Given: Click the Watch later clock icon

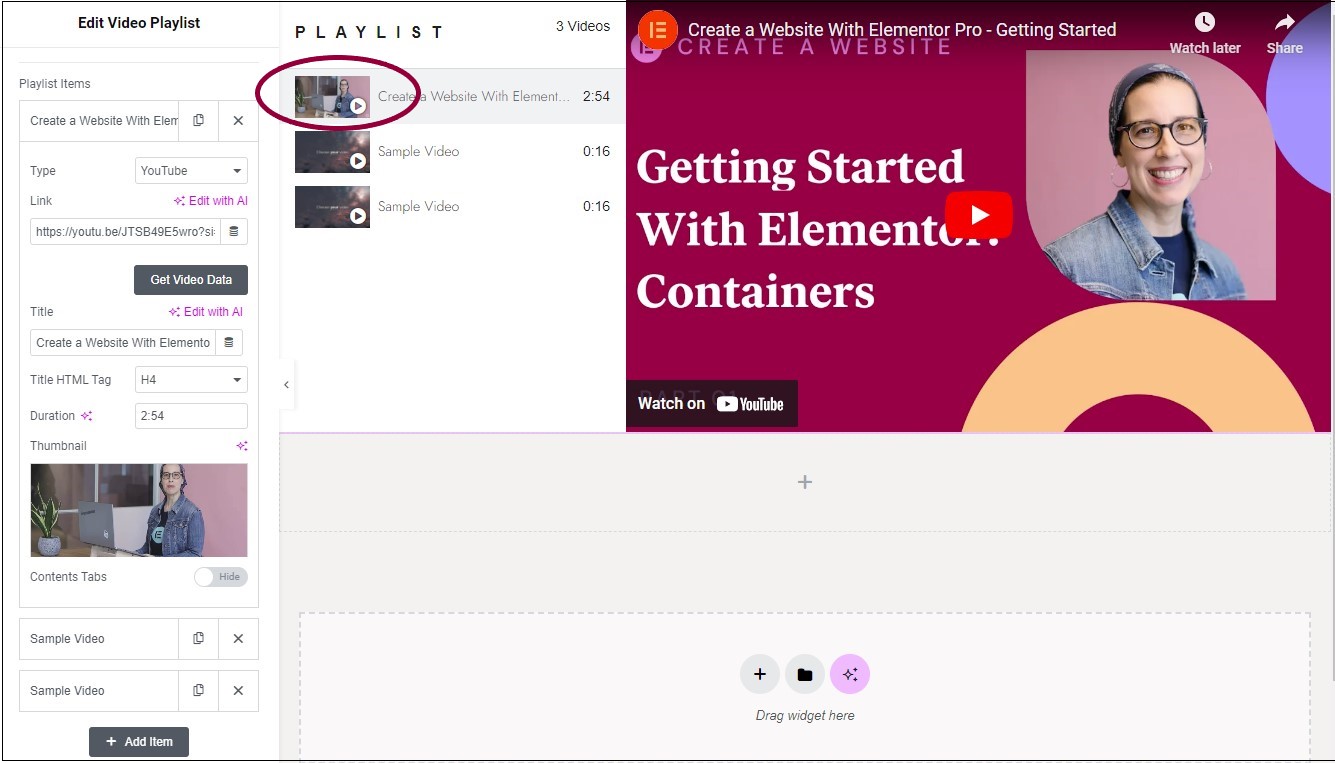Looking at the screenshot, I should [x=1205, y=22].
